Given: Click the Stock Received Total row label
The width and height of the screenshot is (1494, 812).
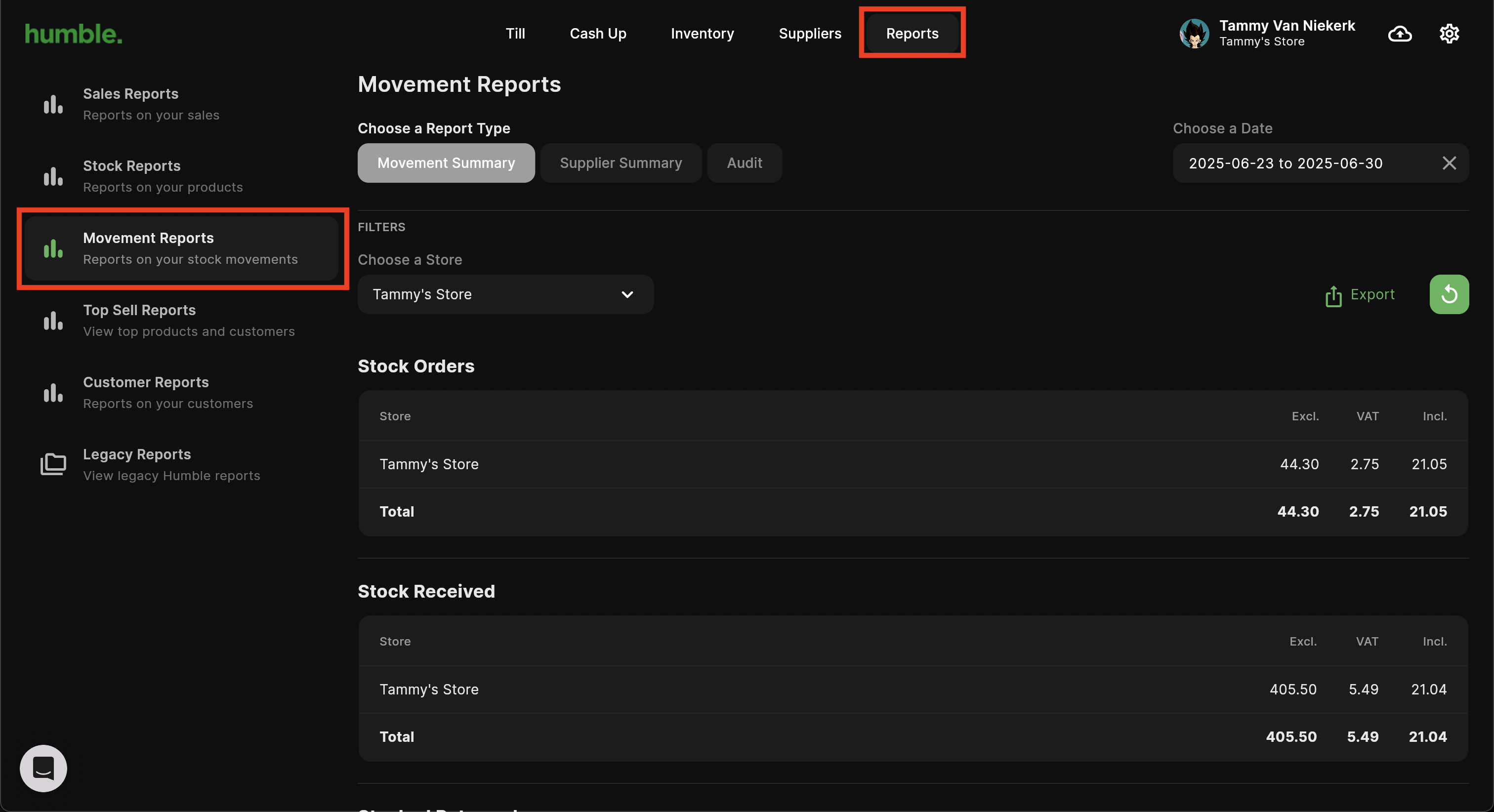Looking at the screenshot, I should [397, 736].
